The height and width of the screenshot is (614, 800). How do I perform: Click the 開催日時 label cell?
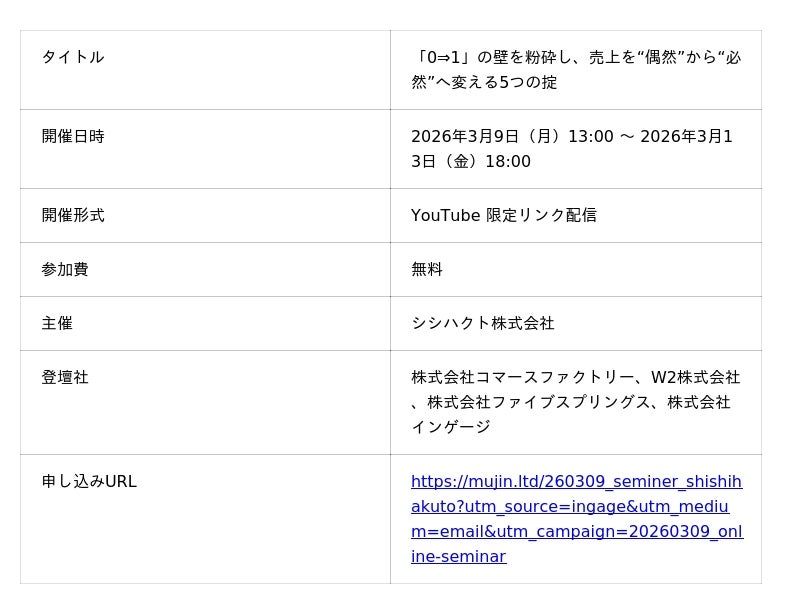[73, 136]
